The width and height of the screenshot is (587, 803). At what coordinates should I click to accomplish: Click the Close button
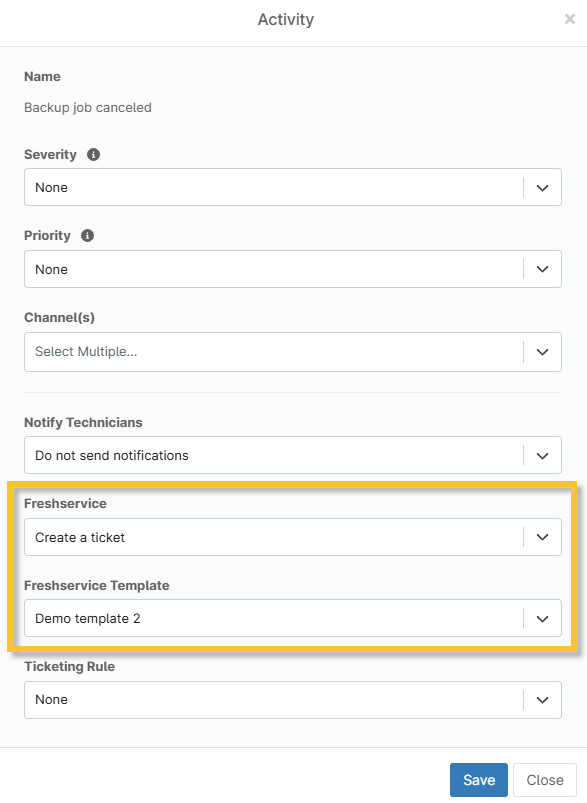point(543,780)
